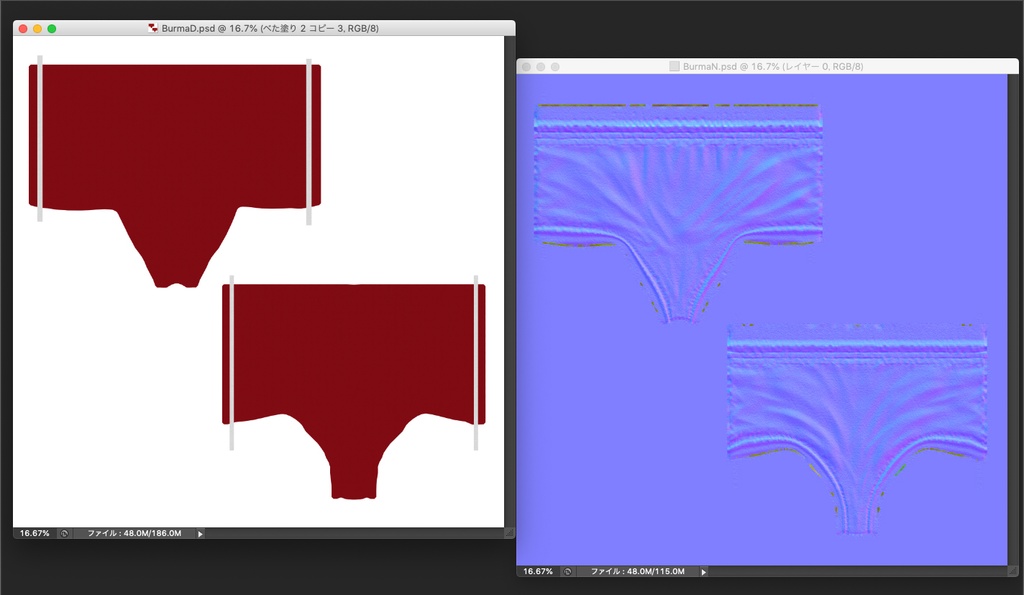Click vertical scrollbar of BurmaD window

(509, 281)
